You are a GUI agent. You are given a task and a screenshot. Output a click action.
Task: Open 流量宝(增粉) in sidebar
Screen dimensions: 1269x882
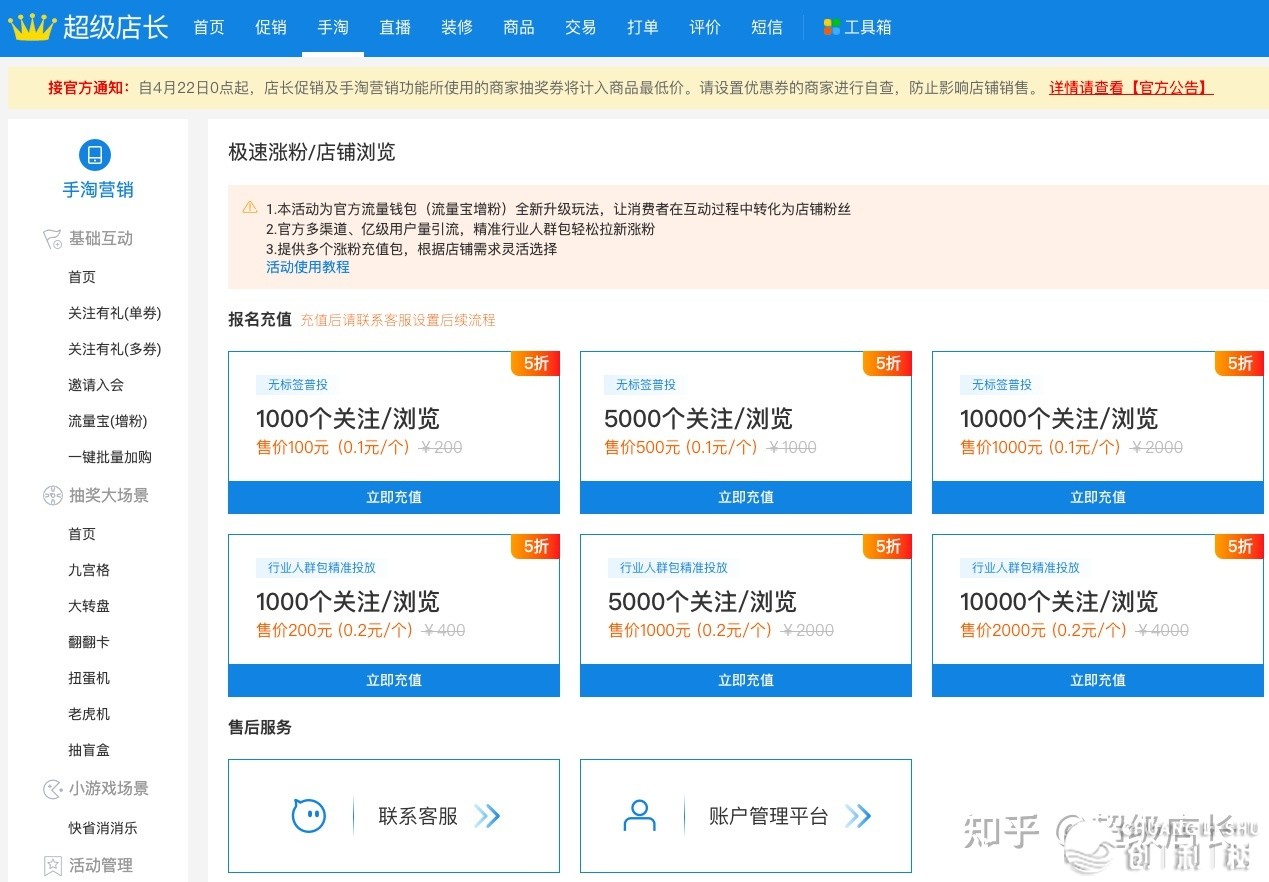pos(107,421)
